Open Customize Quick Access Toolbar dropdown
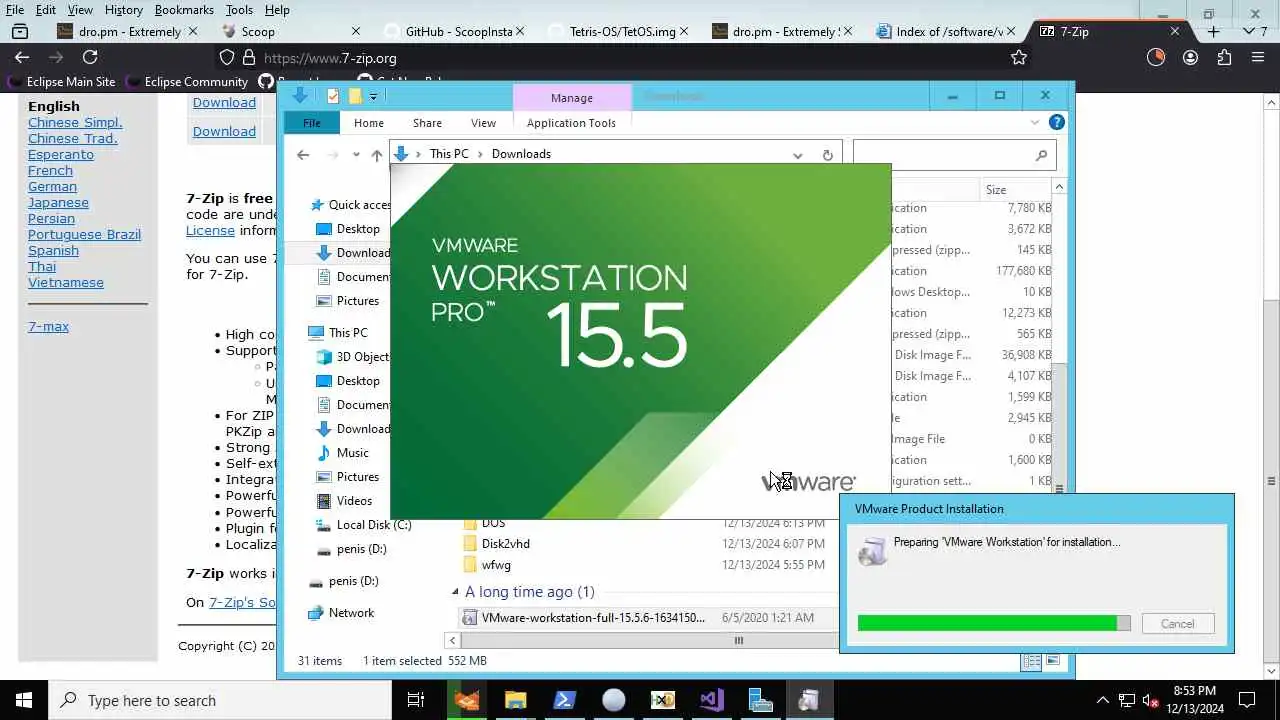This screenshot has width=1280, height=720. pyautogui.click(x=373, y=96)
